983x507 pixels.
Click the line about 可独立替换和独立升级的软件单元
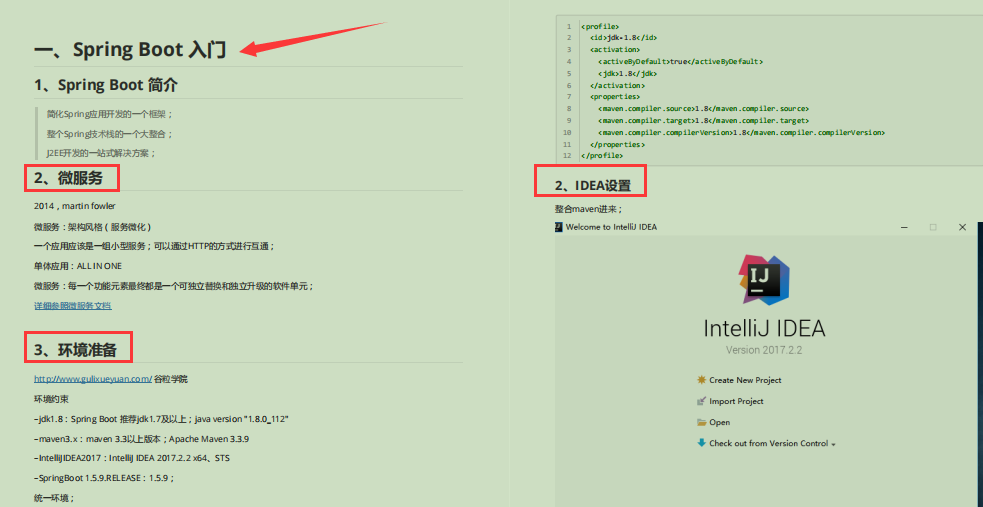(x=174, y=286)
